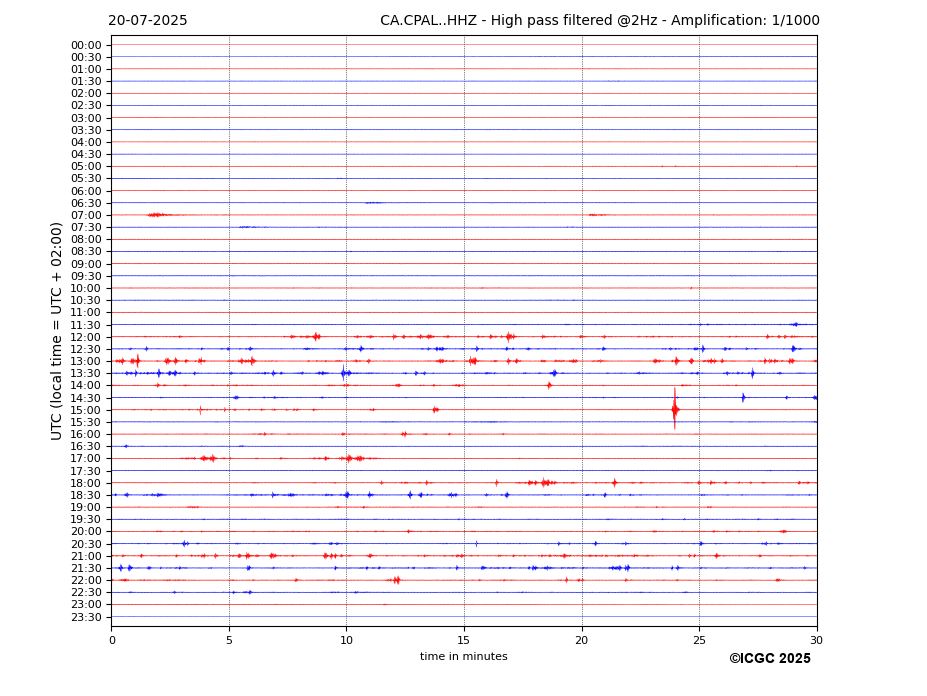Click the 'time in minutes' axis label
Image resolution: width=927 pixels, height=696 pixels.
tap(464, 656)
